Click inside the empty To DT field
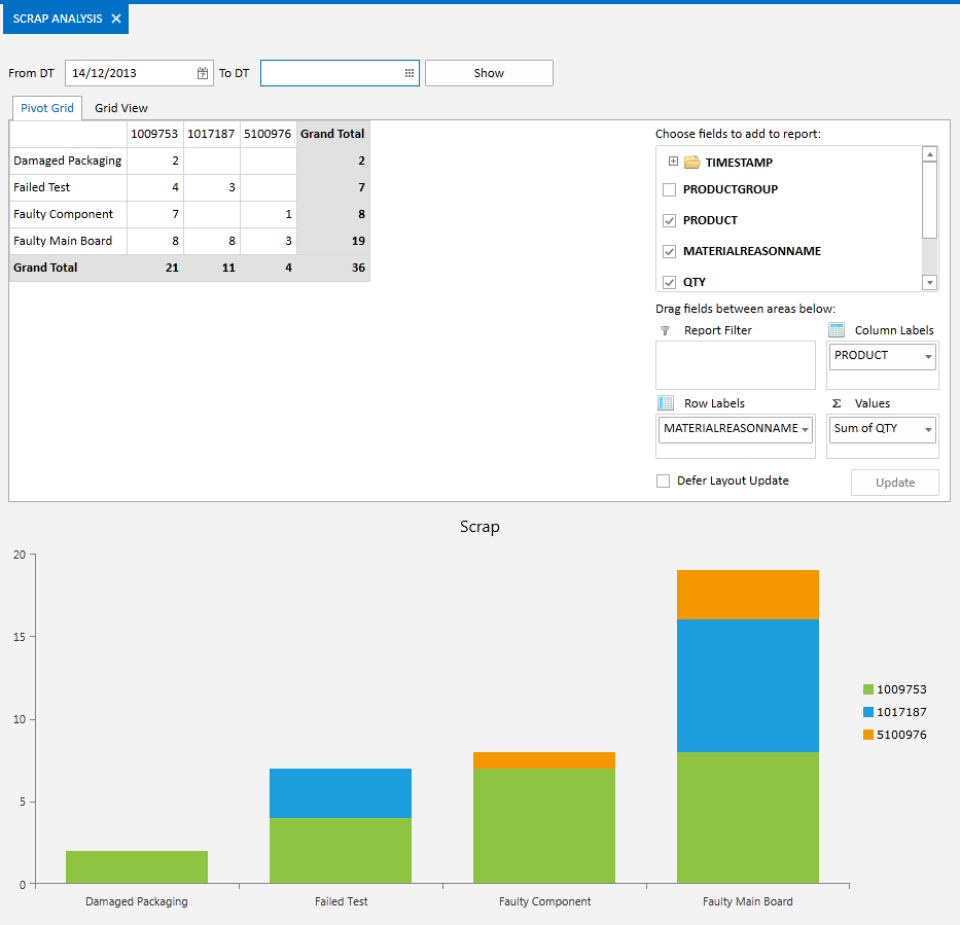 pos(330,72)
